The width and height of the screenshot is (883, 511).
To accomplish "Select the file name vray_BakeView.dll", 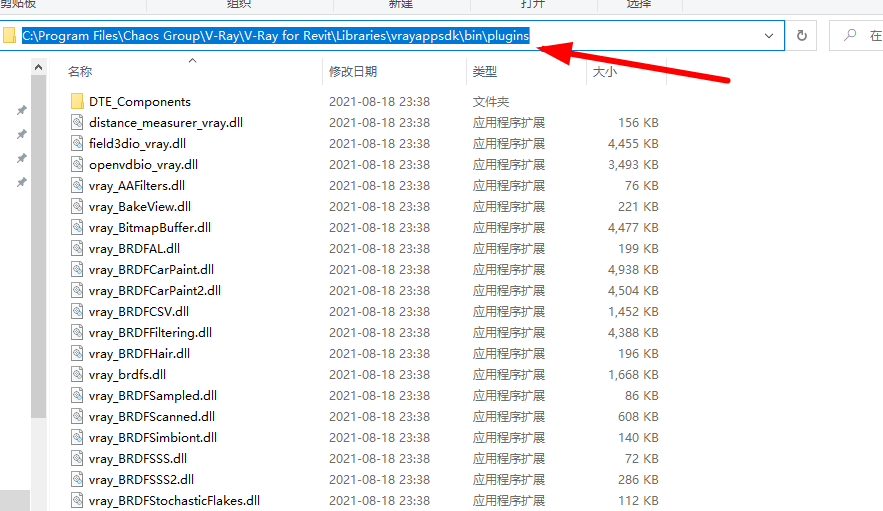I will click(x=140, y=206).
